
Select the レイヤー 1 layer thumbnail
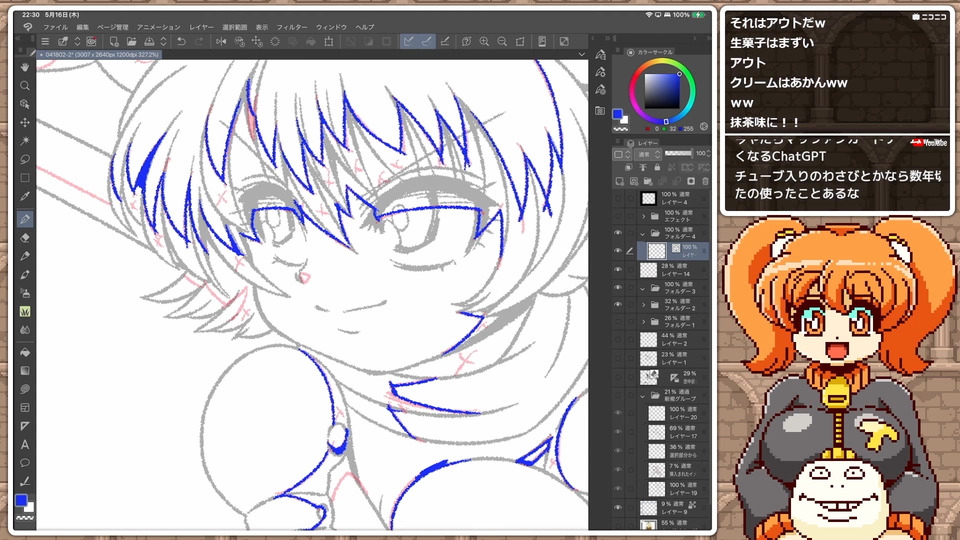pyautogui.click(x=648, y=358)
